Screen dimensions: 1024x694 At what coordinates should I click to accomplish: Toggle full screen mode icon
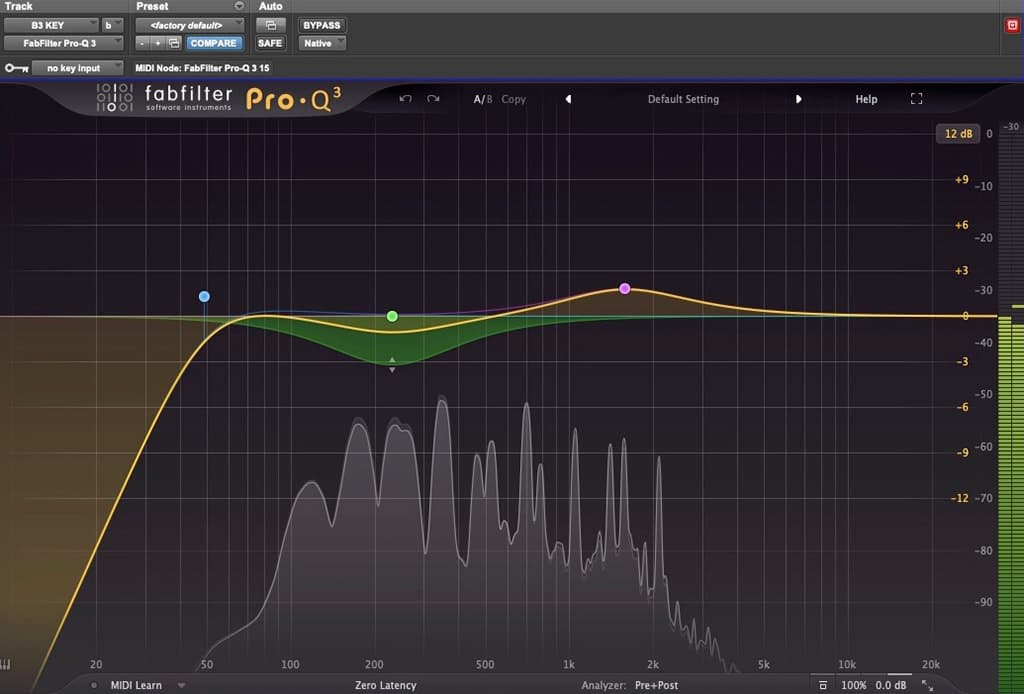coord(916,99)
